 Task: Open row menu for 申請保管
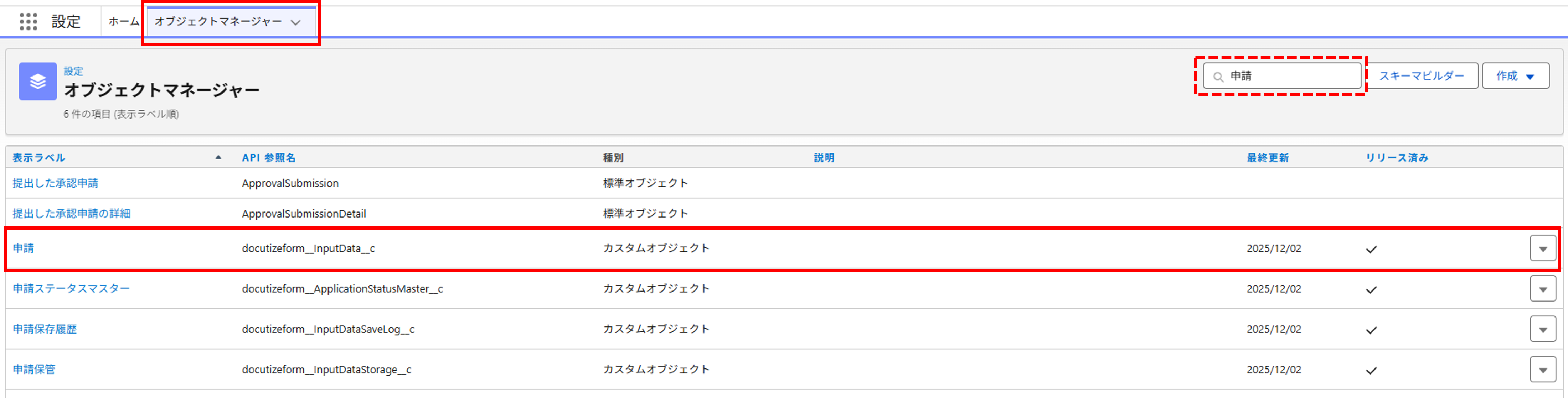pyautogui.click(x=1542, y=370)
